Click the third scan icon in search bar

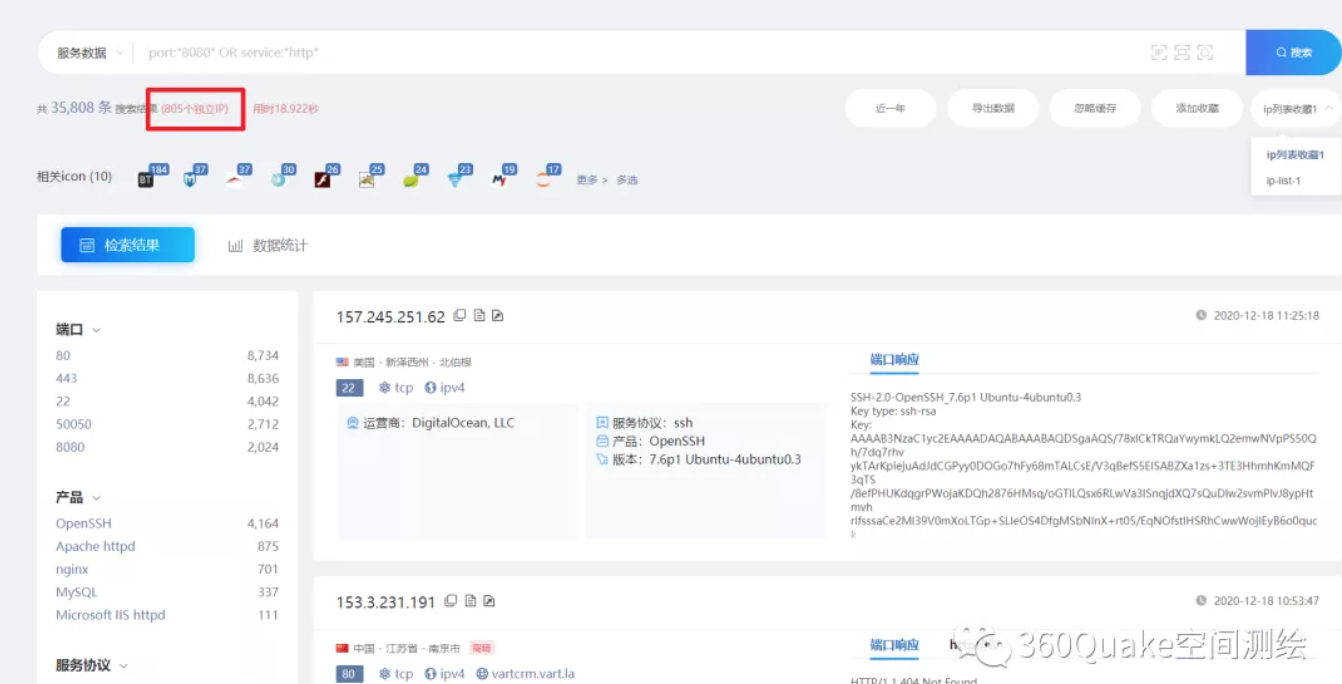click(1205, 53)
